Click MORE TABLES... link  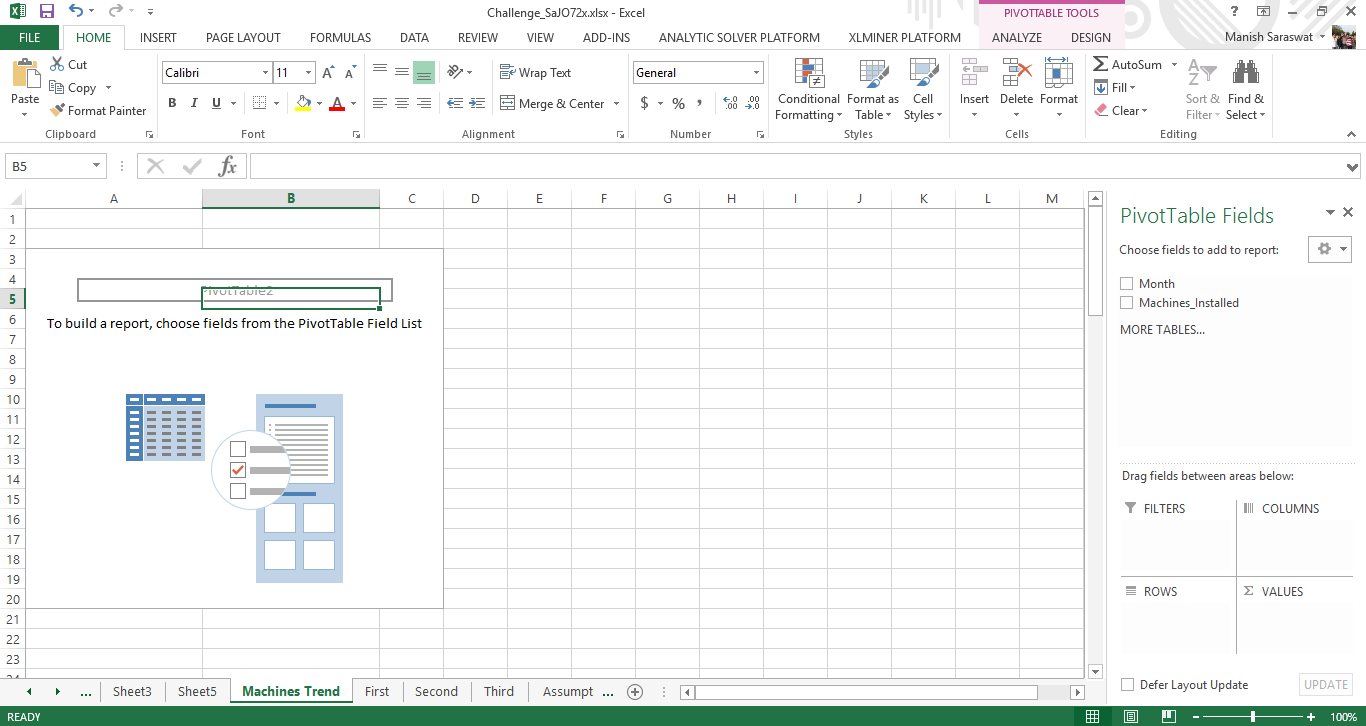tap(1162, 330)
